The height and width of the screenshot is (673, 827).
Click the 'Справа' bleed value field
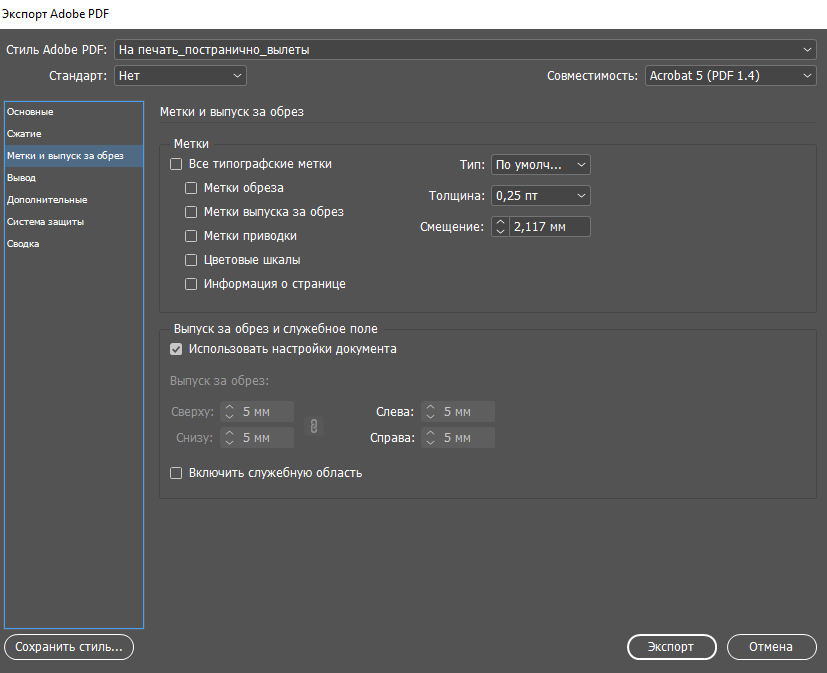click(467, 438)
